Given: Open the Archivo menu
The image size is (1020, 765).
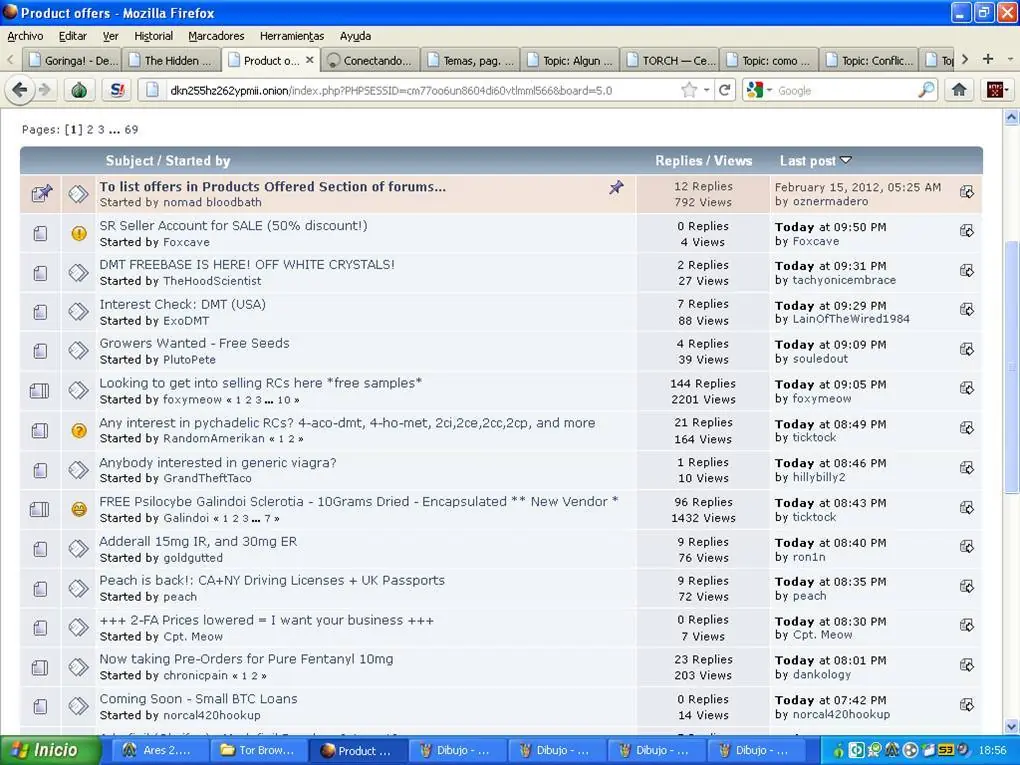Looking at the screenshot, I should point(25,36).
